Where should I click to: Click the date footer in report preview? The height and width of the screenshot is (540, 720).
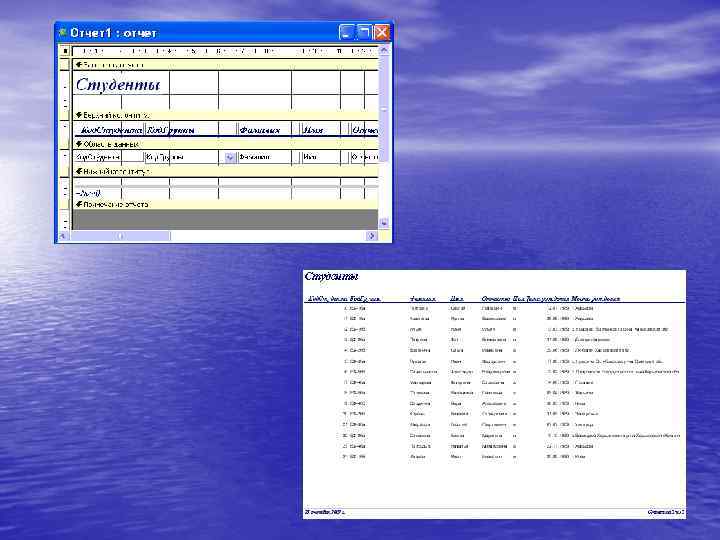pos(325,512)
